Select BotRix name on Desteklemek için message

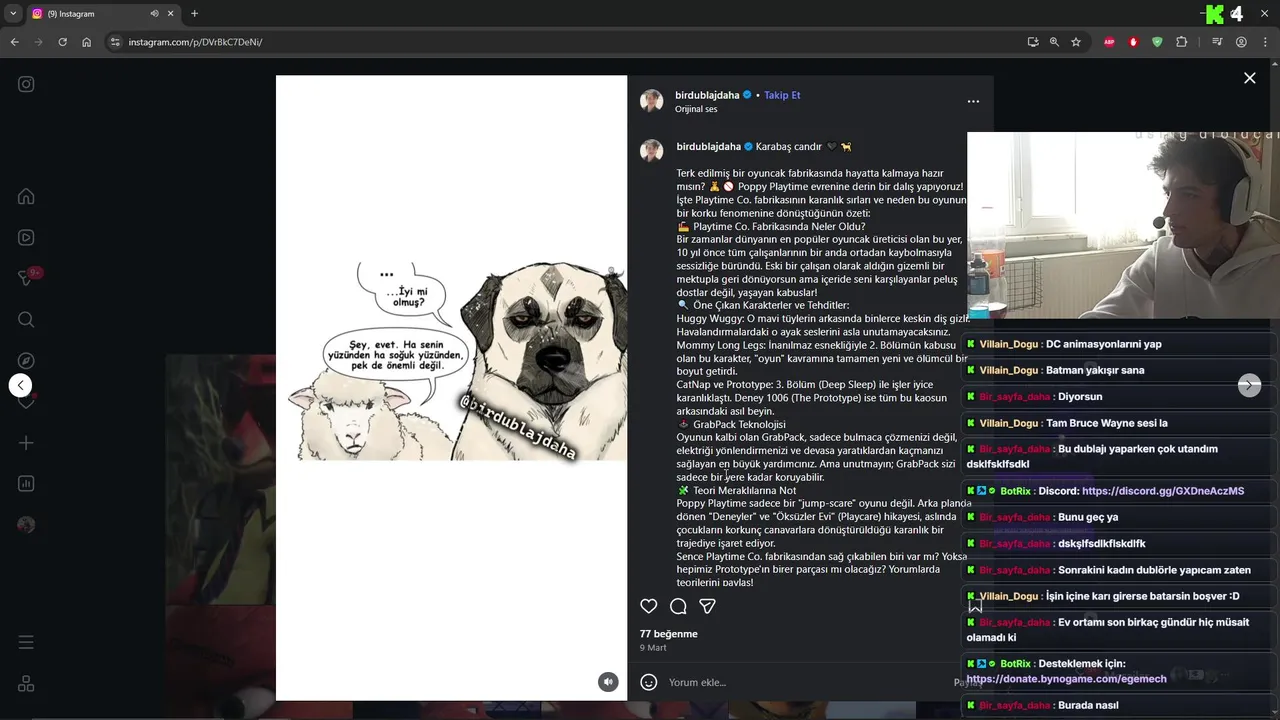pyautogui.click(x=1015, y=664)
